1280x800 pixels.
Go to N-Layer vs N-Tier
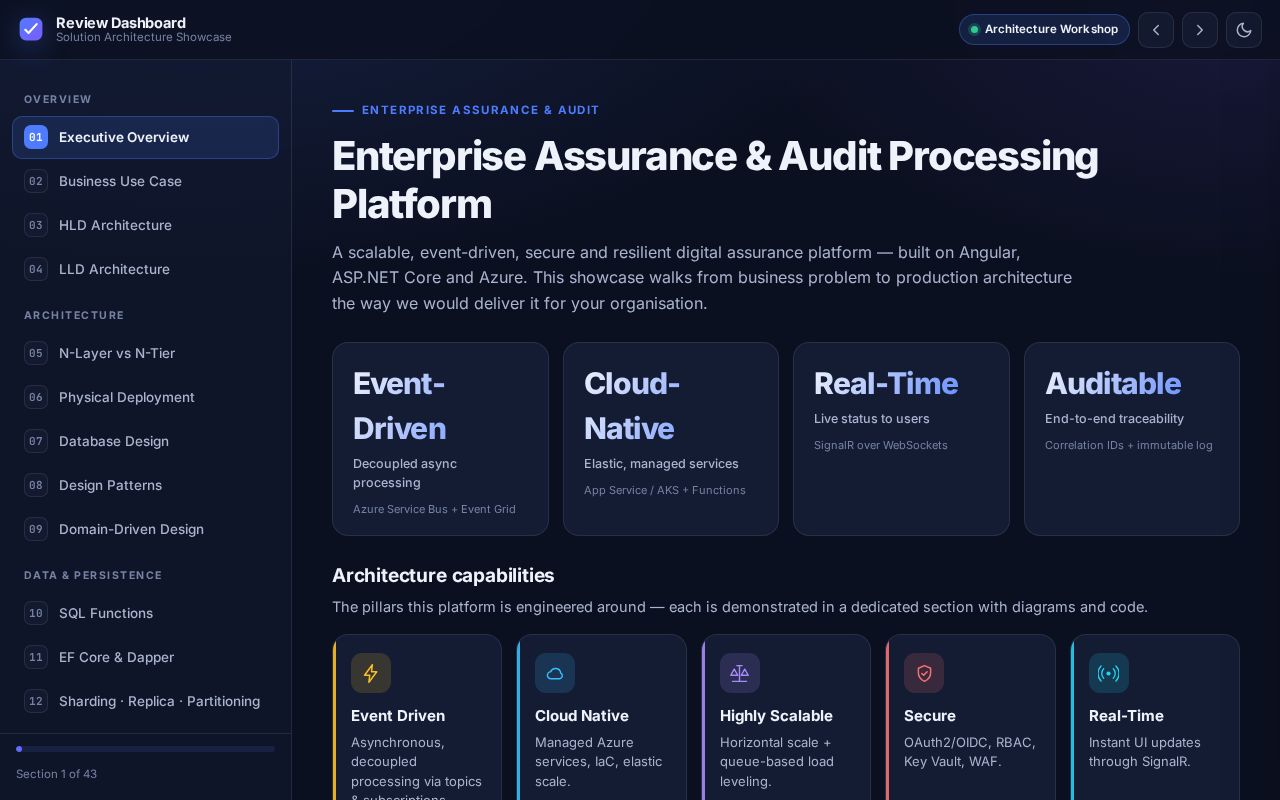[145, 353]
